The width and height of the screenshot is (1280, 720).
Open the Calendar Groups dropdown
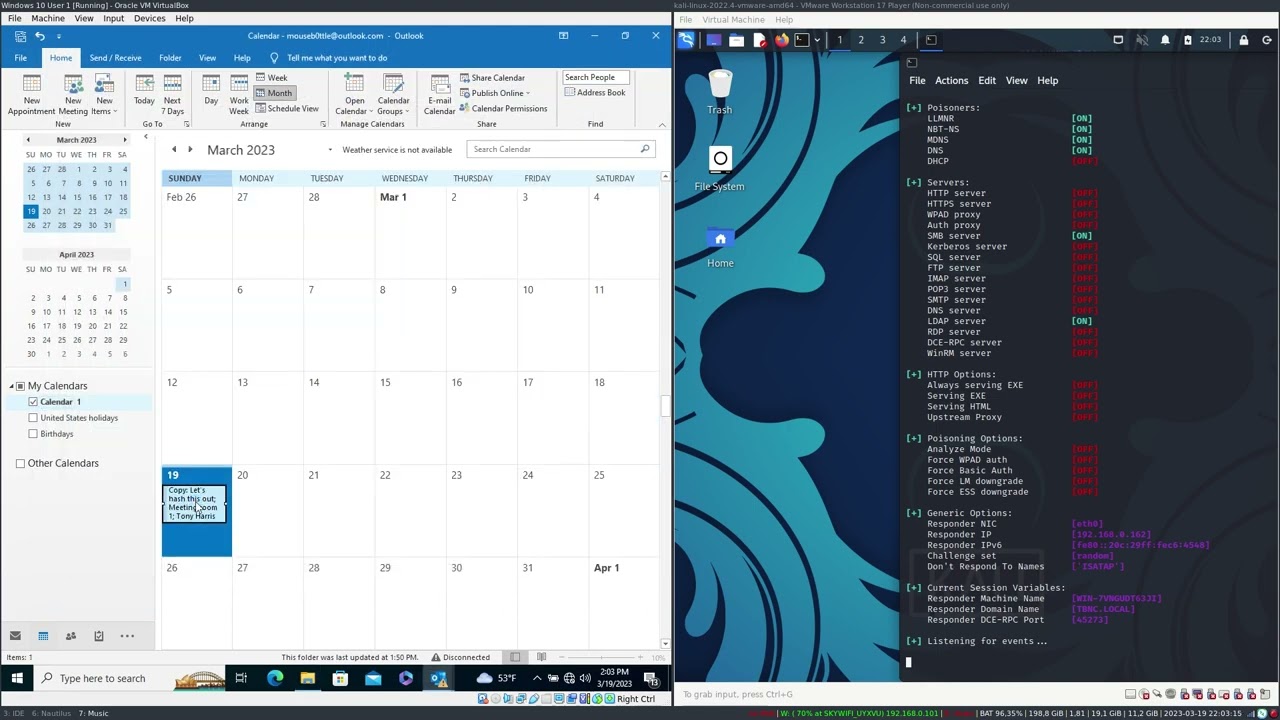[x=393, y=94]
